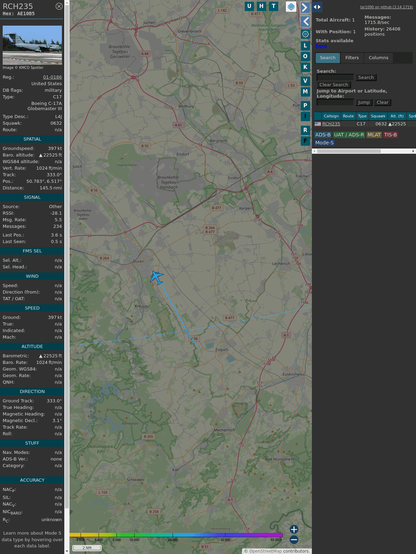Expand sidebar with right chevron arrow

point(305,7)
